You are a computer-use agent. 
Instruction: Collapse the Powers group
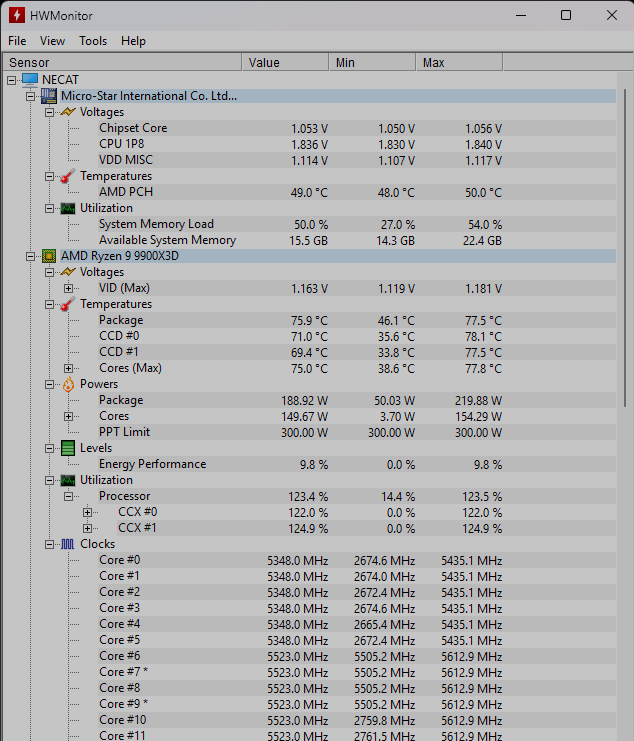pyautogui.click(x=49, y=385)
